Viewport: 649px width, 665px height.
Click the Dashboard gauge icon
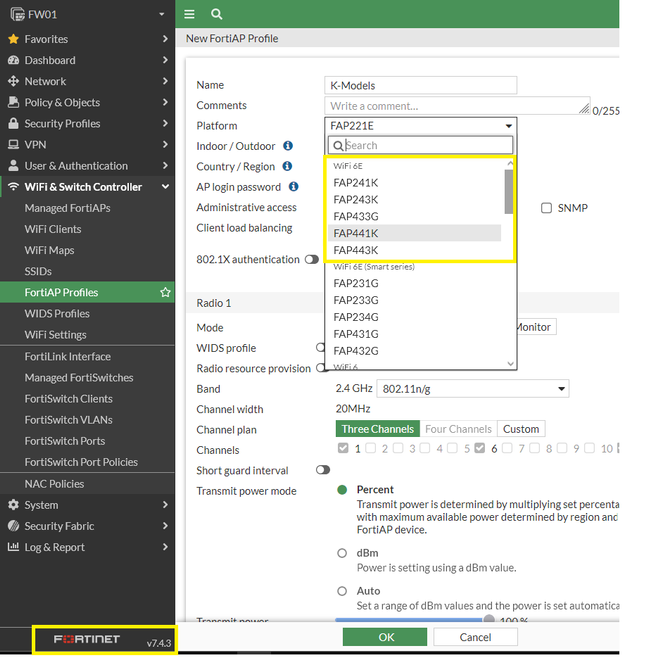[14, 60]
